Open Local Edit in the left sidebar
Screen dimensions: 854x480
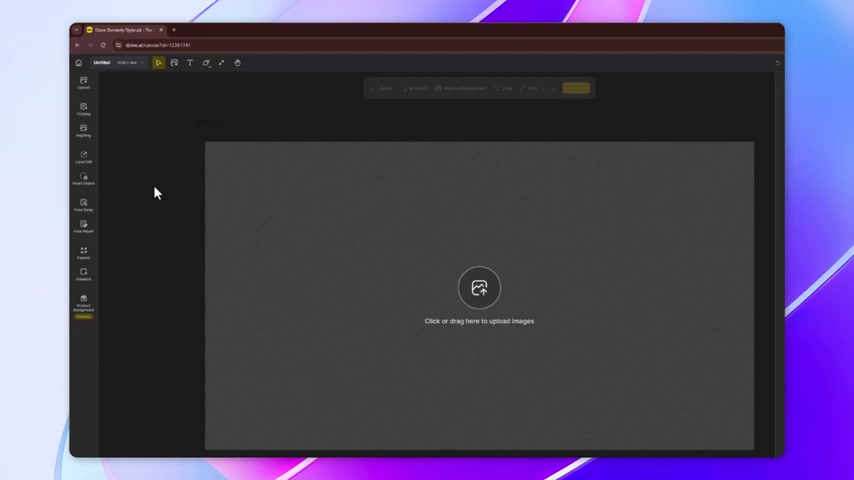83,157
